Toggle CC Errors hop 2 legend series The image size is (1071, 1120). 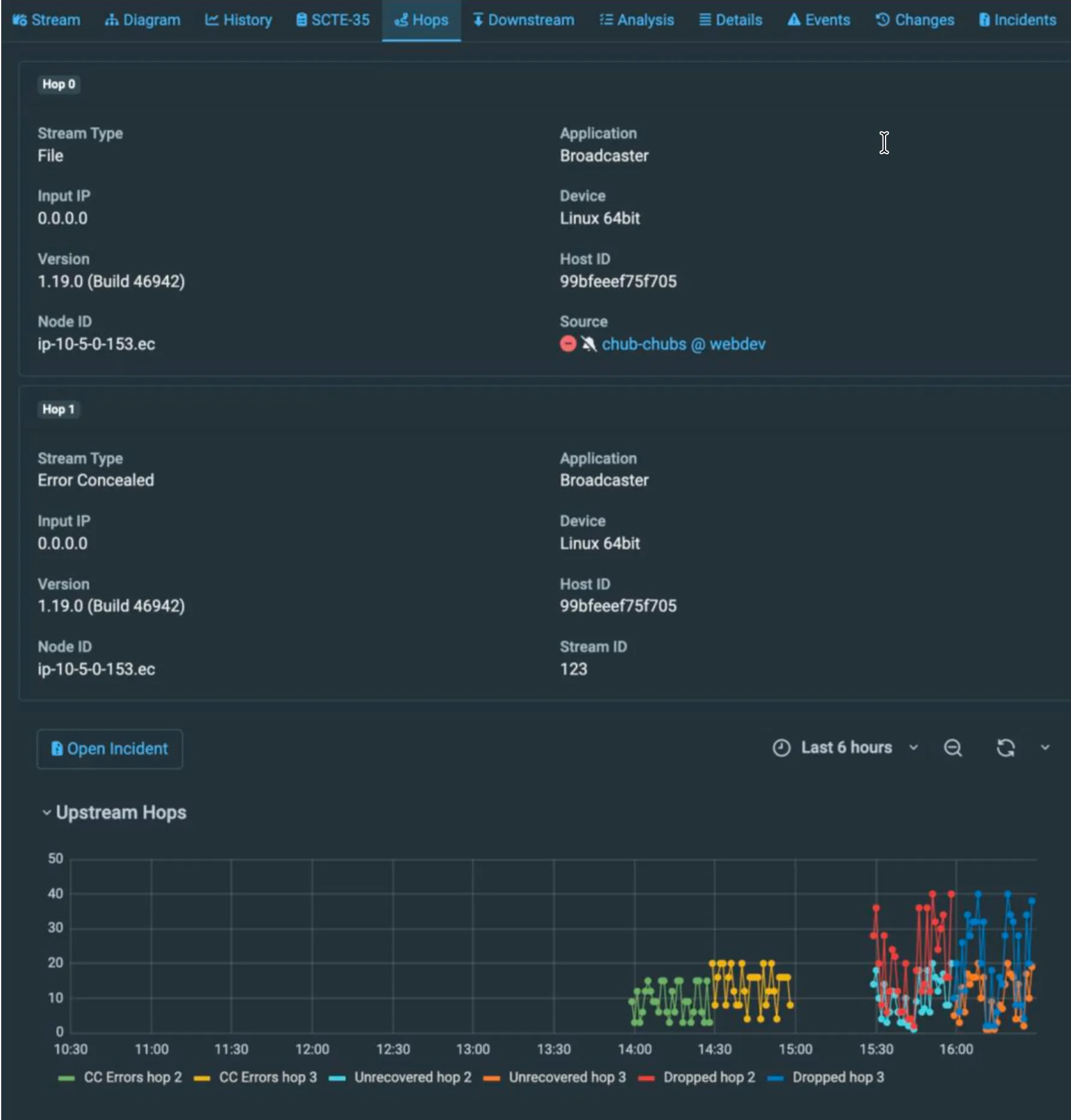pyautogui.click(x=120, y=1077)
